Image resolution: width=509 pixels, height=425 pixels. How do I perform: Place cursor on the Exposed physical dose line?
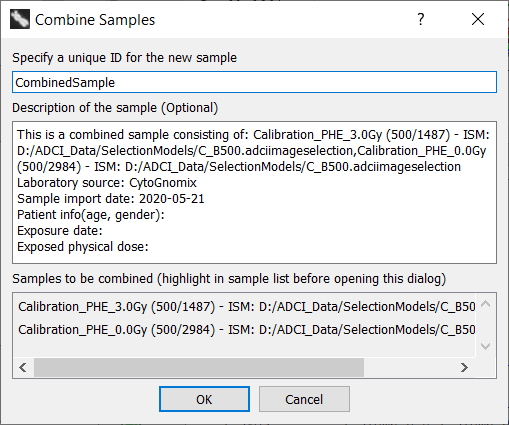click(x=83, y=247)
